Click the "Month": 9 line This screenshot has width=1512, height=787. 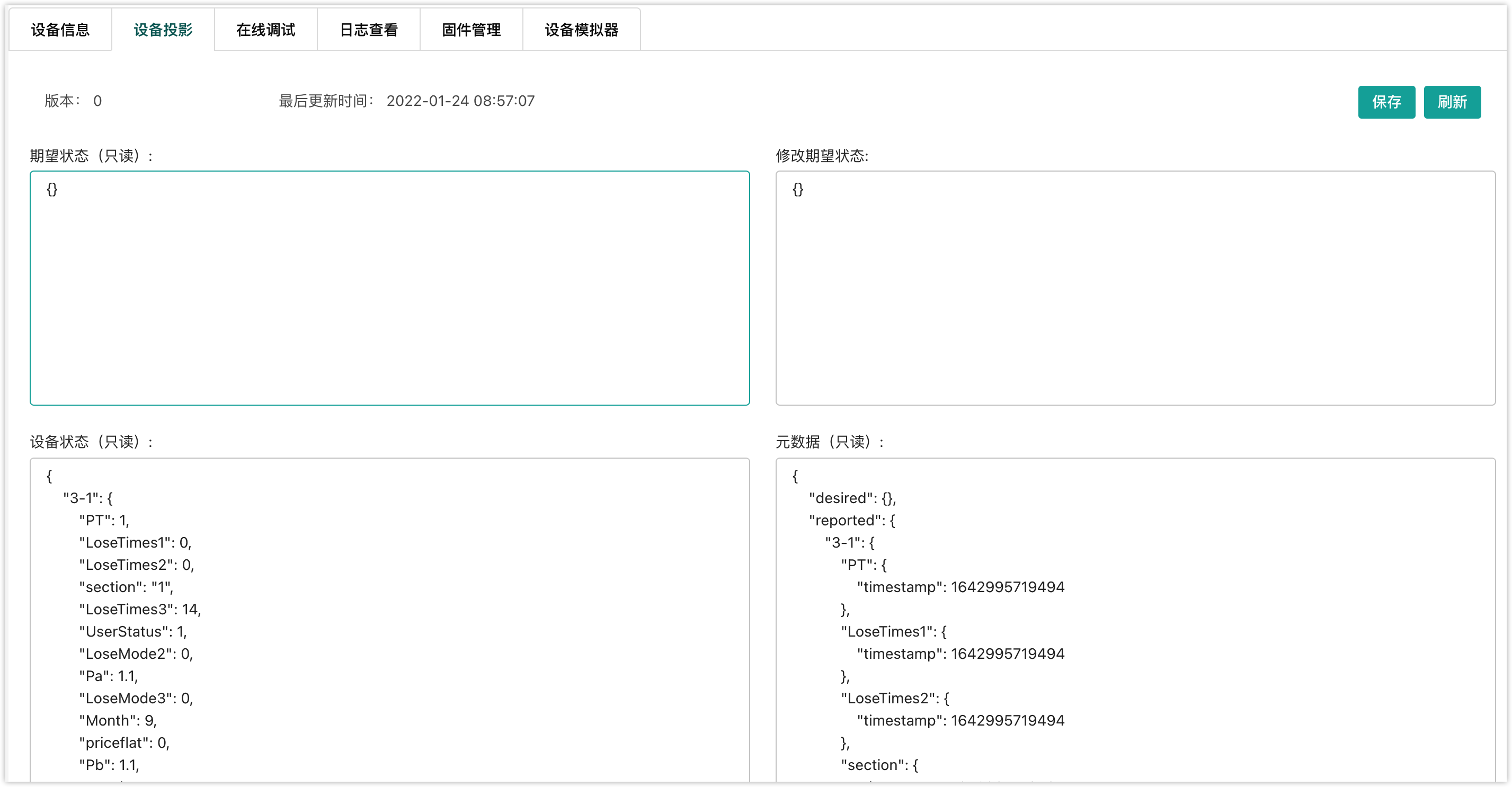tap(118, 721)
